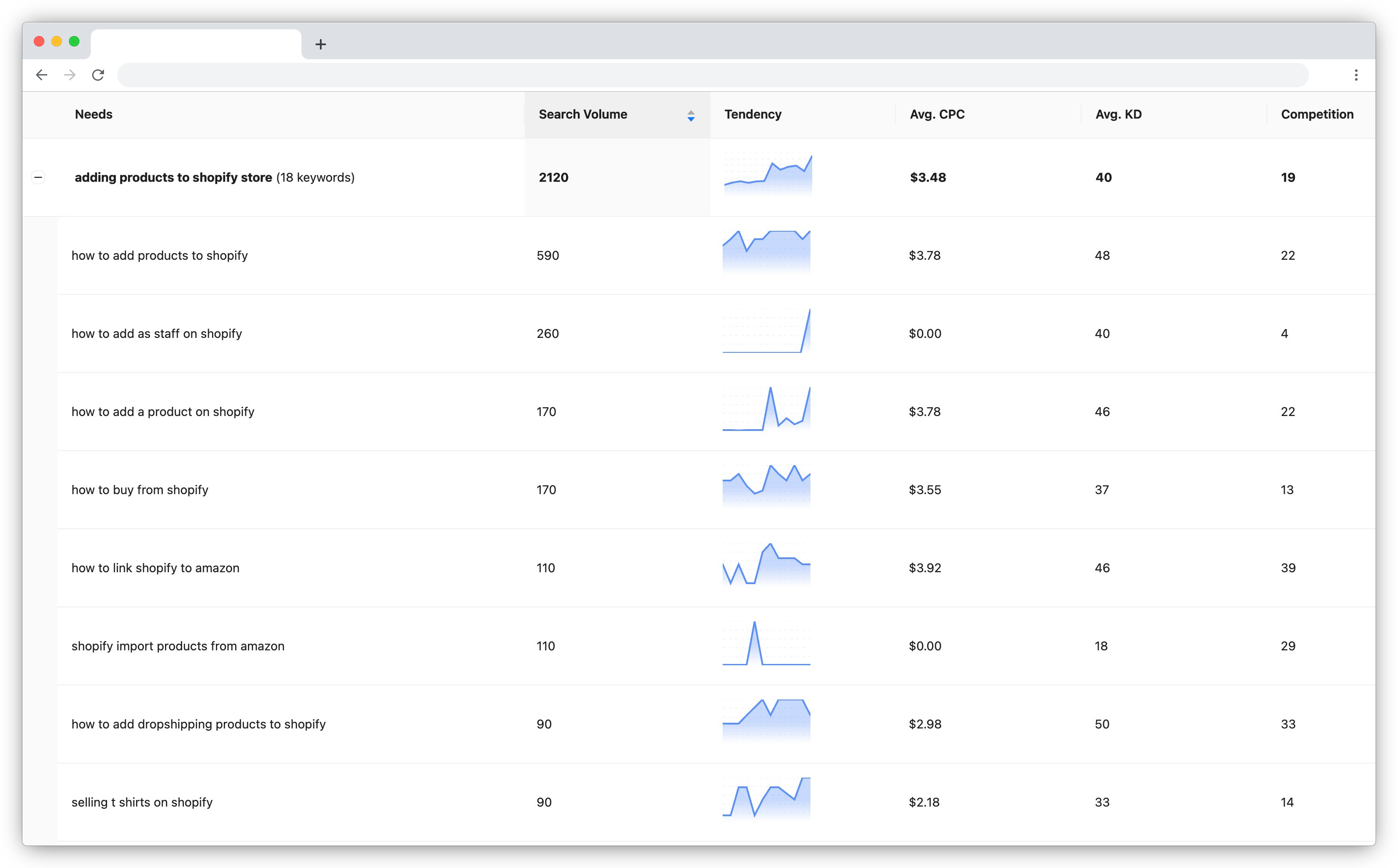
Task: Select the current browser tab
Action: coord(196,44)
